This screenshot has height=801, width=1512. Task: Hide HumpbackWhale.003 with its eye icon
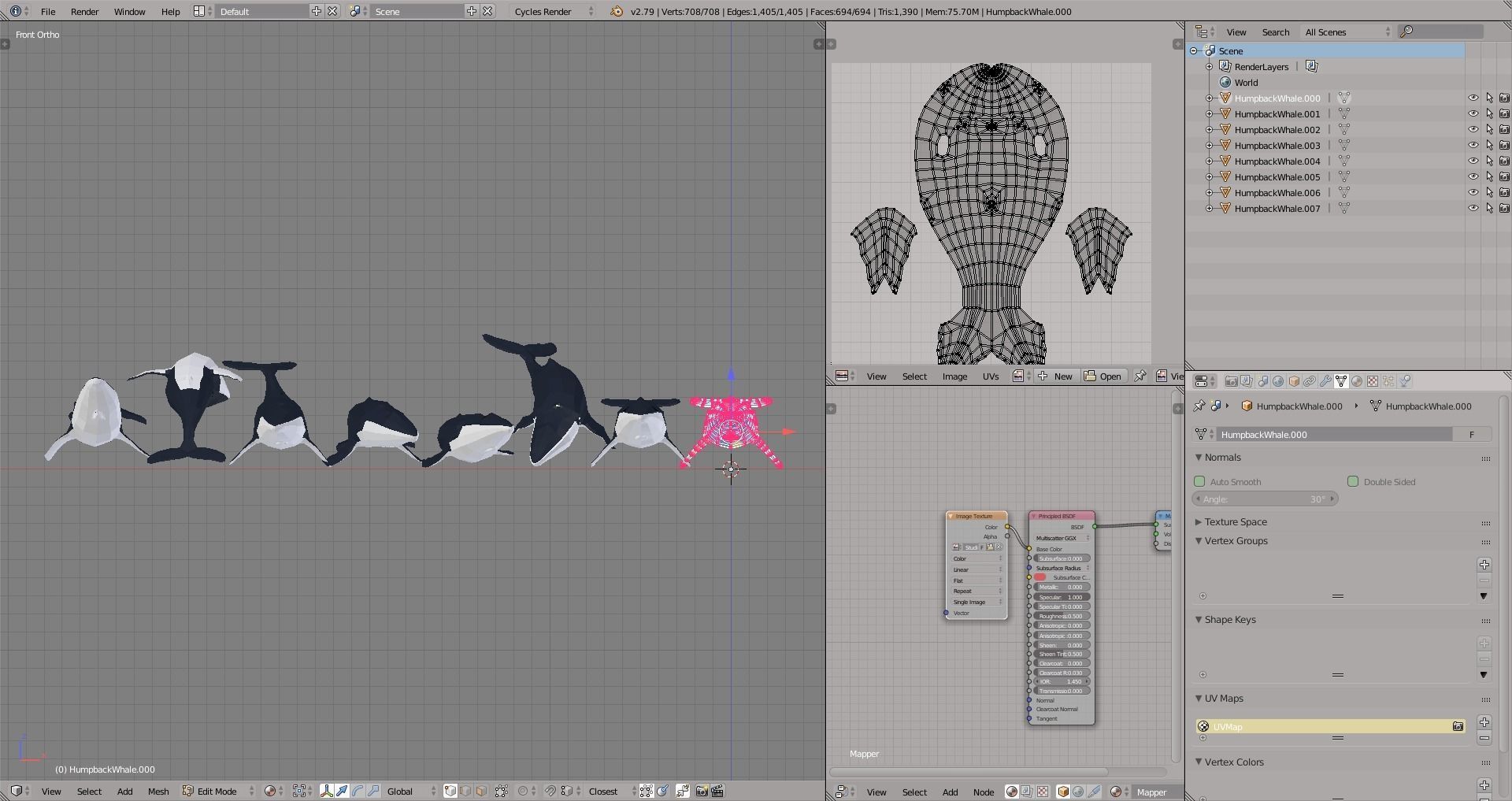tap(1473, 146)
